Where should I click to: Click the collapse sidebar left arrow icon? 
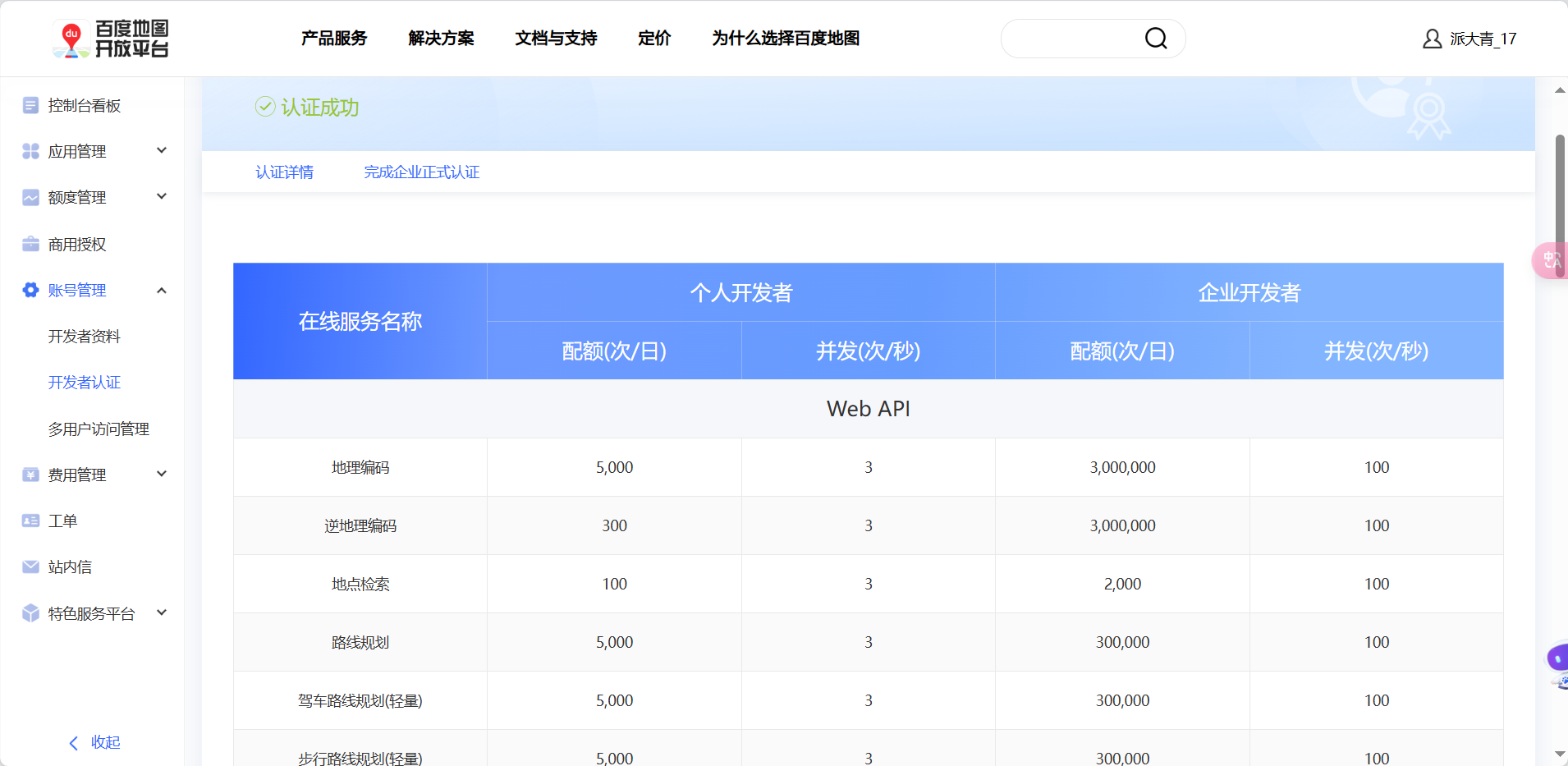coord(74,743)
